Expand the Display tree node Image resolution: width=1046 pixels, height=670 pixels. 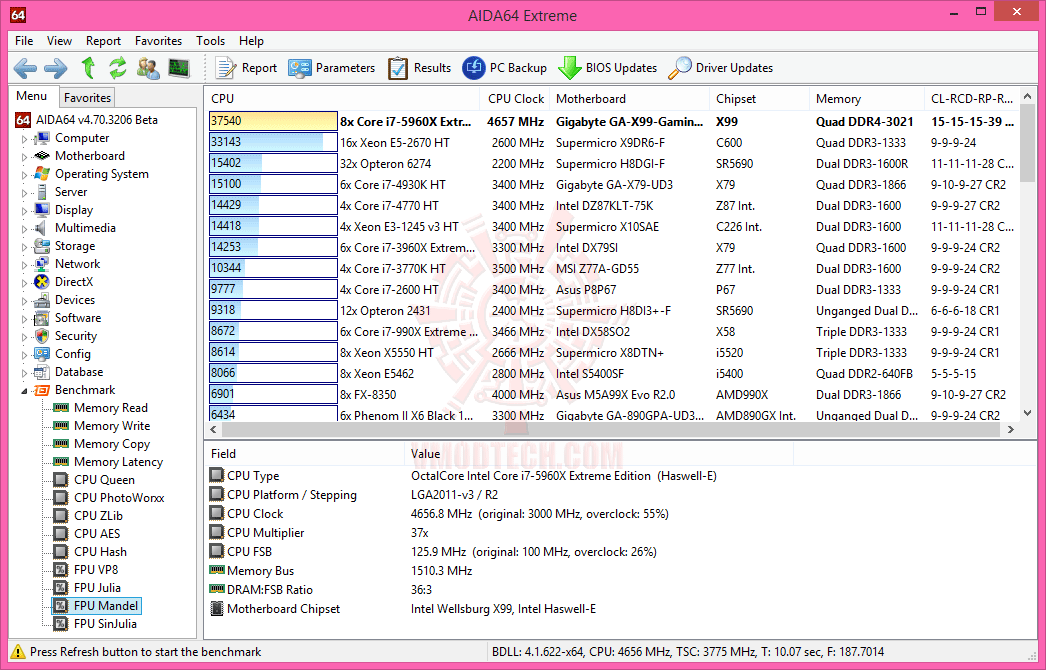point(25,211)
